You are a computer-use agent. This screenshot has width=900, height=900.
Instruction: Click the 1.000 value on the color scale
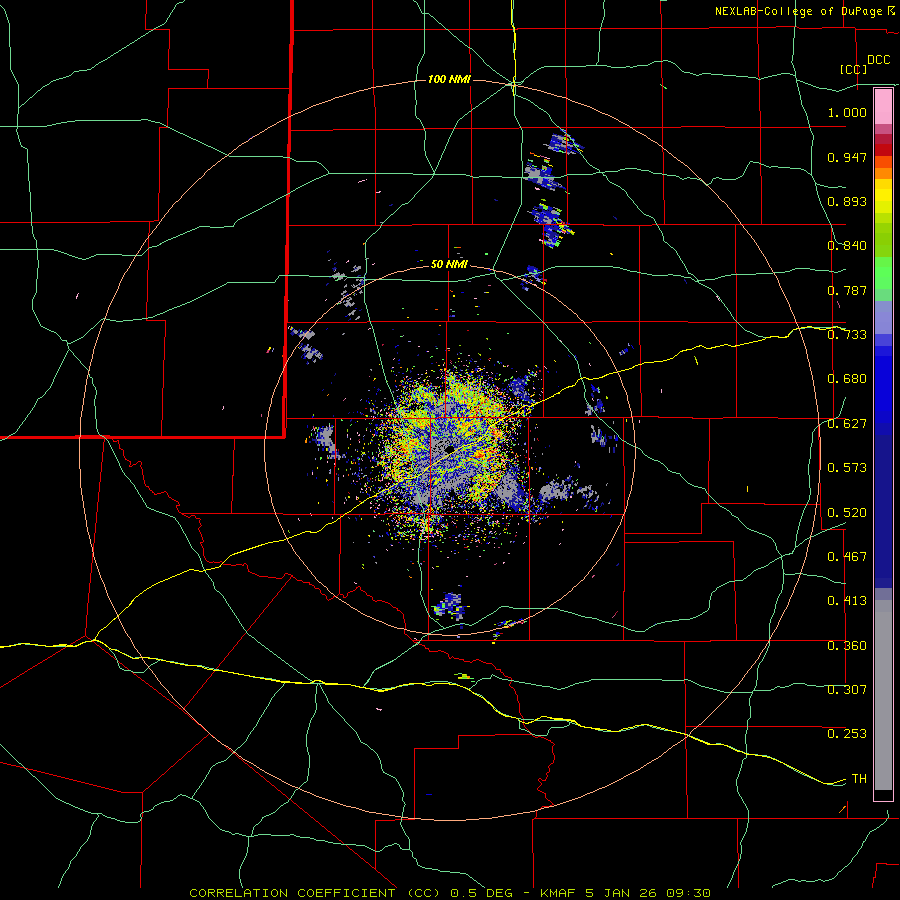coord(847,112)
